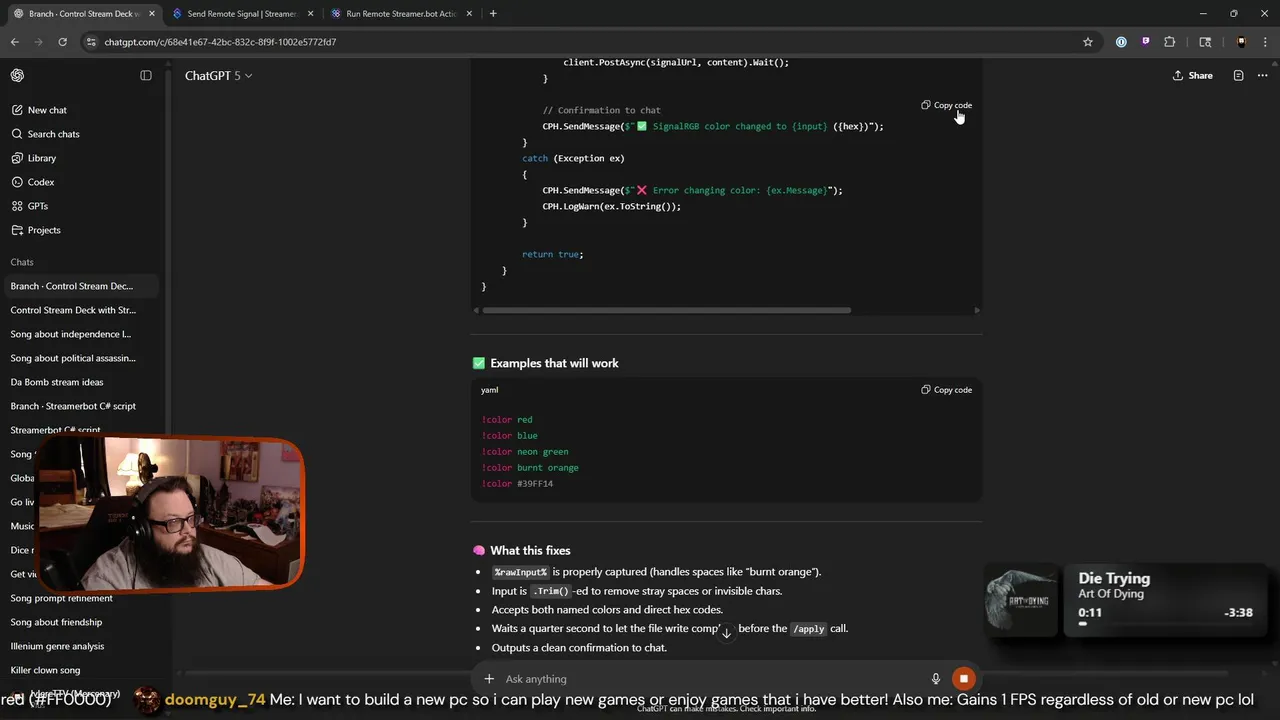Click the Art of Dying album art
Screen dimensions: 1280x720
[1021, 600]
